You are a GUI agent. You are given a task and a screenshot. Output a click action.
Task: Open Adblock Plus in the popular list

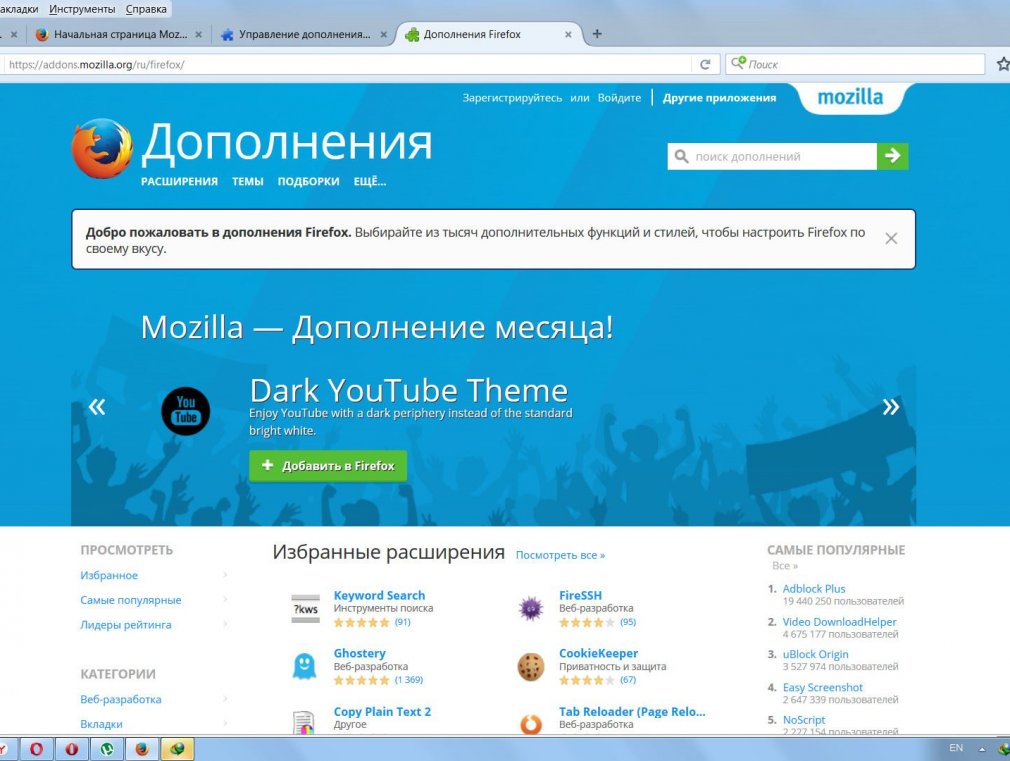coord(814,588)
